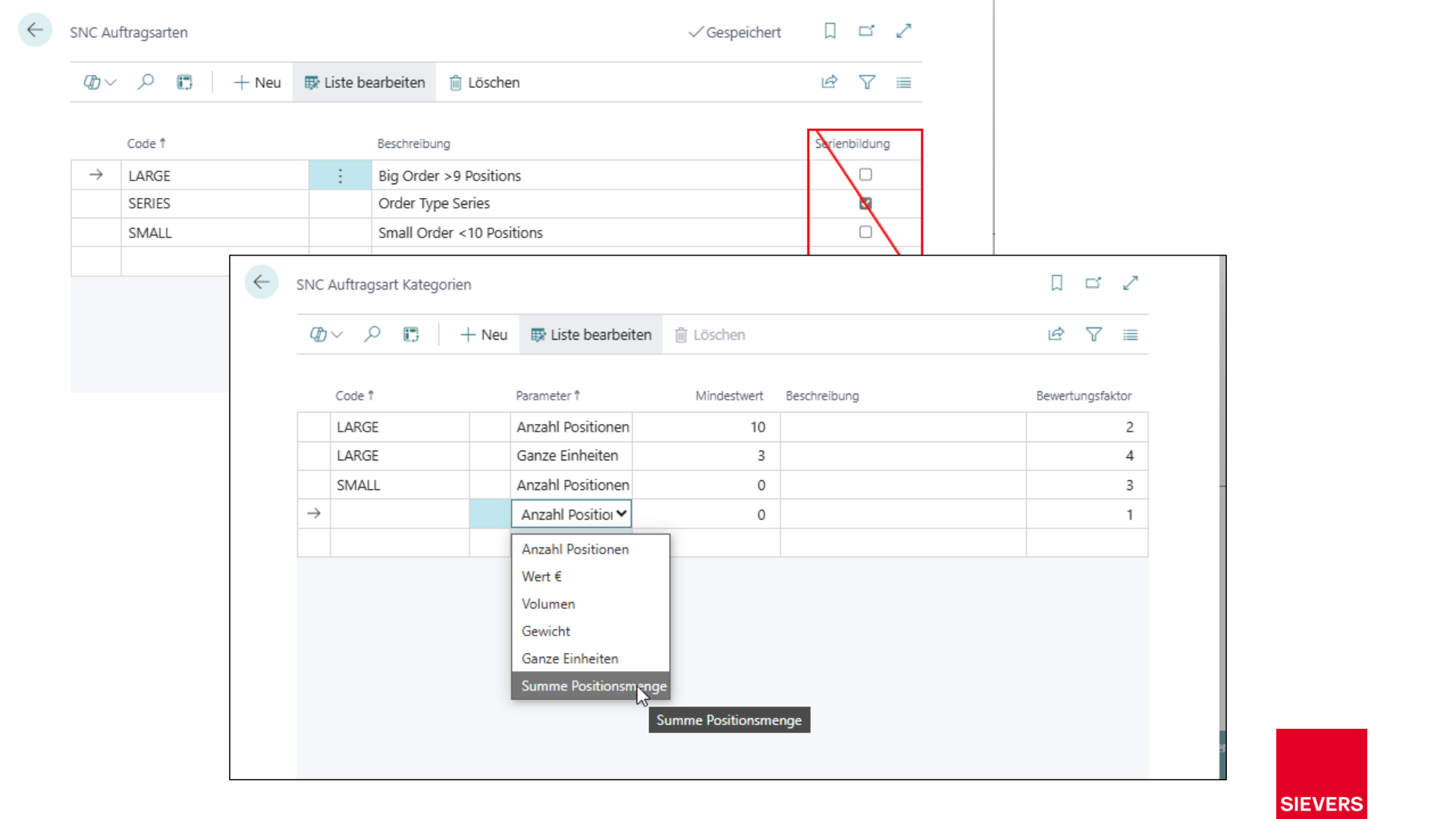Click Bewertungsfaktor column header
This screenshot has height=819, width=1456.
(x=1084, y=396)
